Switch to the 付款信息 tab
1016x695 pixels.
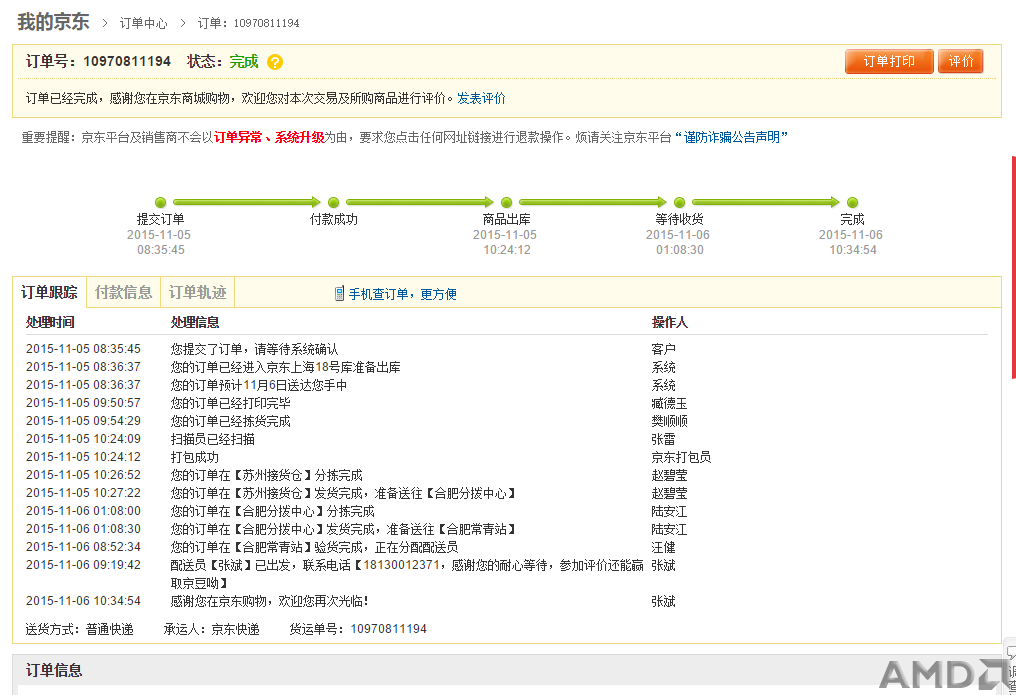(x=123, y=292)
